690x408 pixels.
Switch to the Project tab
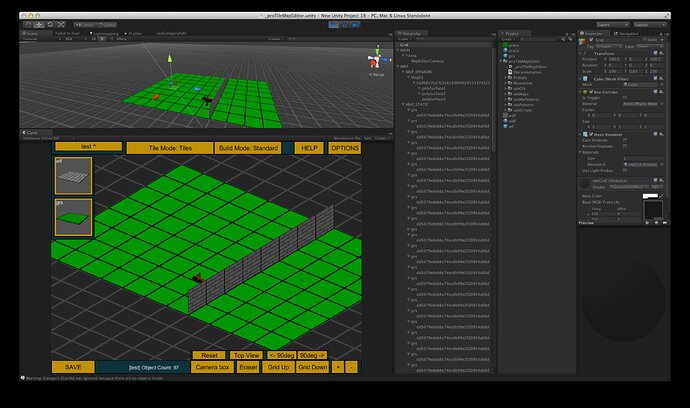(513, 33)
